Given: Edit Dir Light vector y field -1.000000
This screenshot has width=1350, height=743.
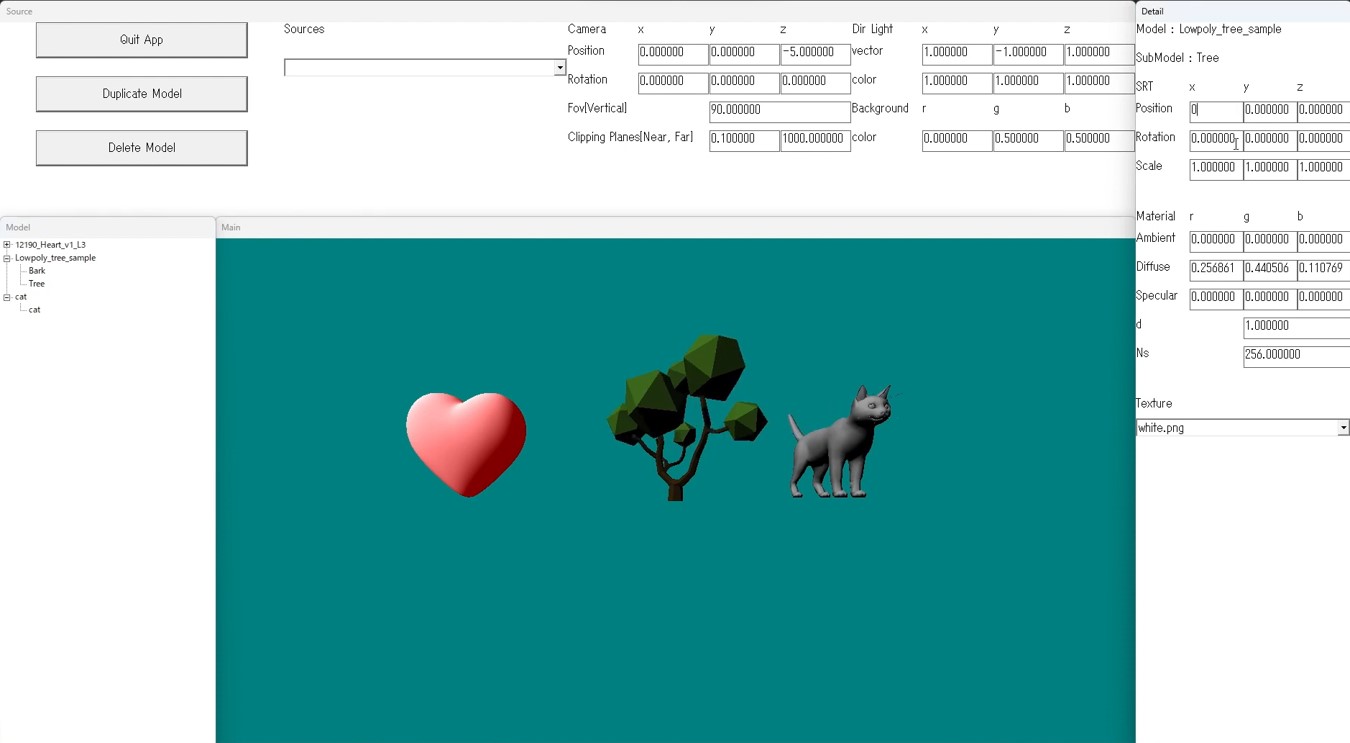Looking at the screenshot, I should coord(1028,53).
